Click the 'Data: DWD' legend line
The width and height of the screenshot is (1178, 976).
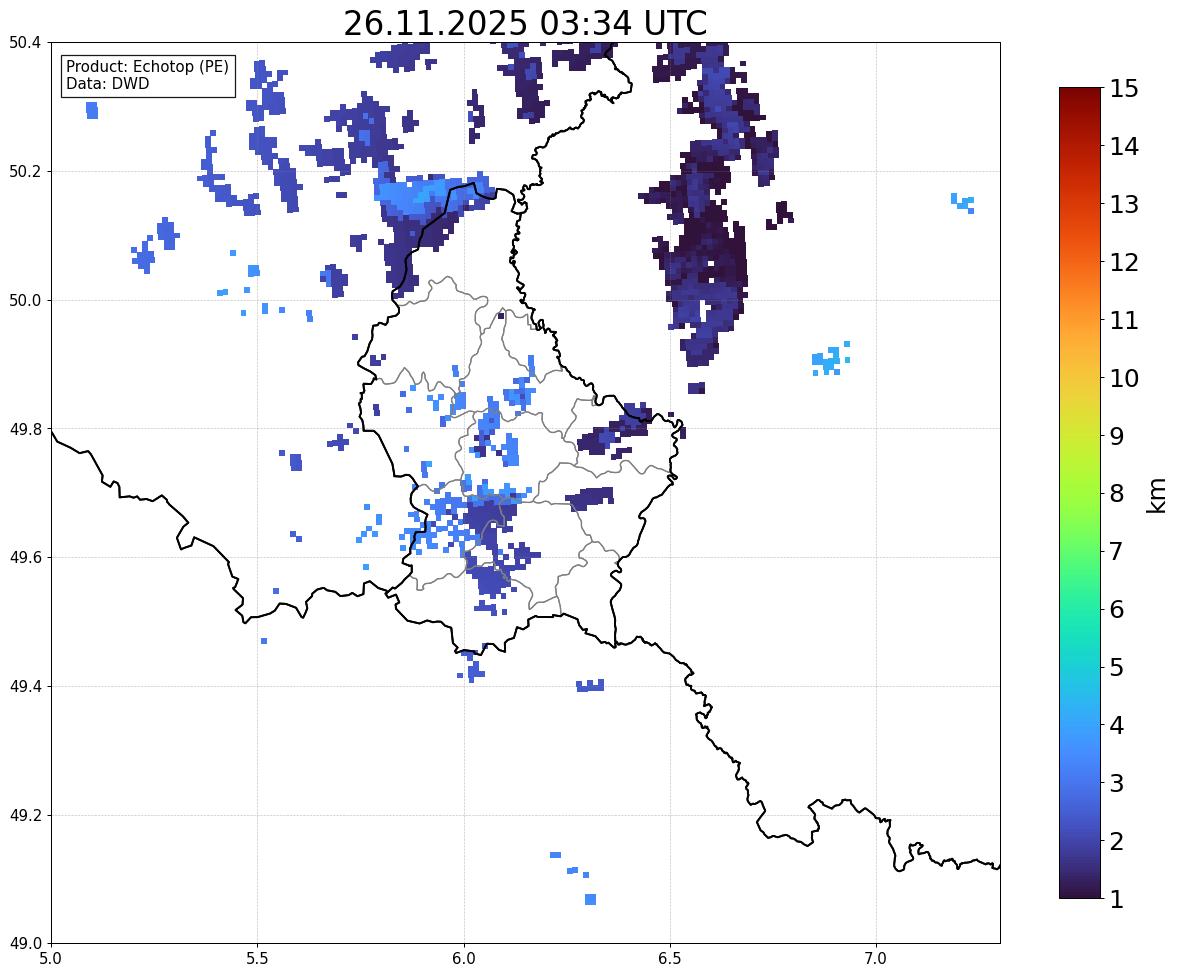(x=107, y=83)
